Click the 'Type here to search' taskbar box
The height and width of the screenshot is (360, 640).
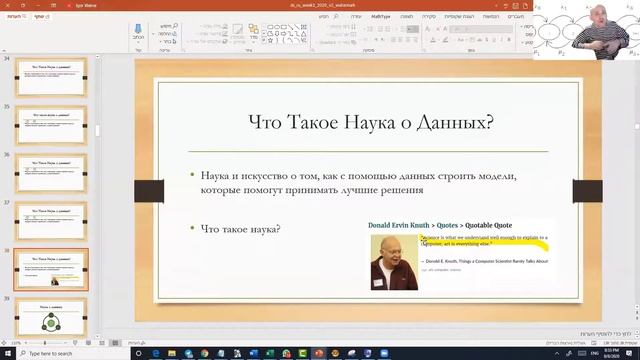click(73, 353)
